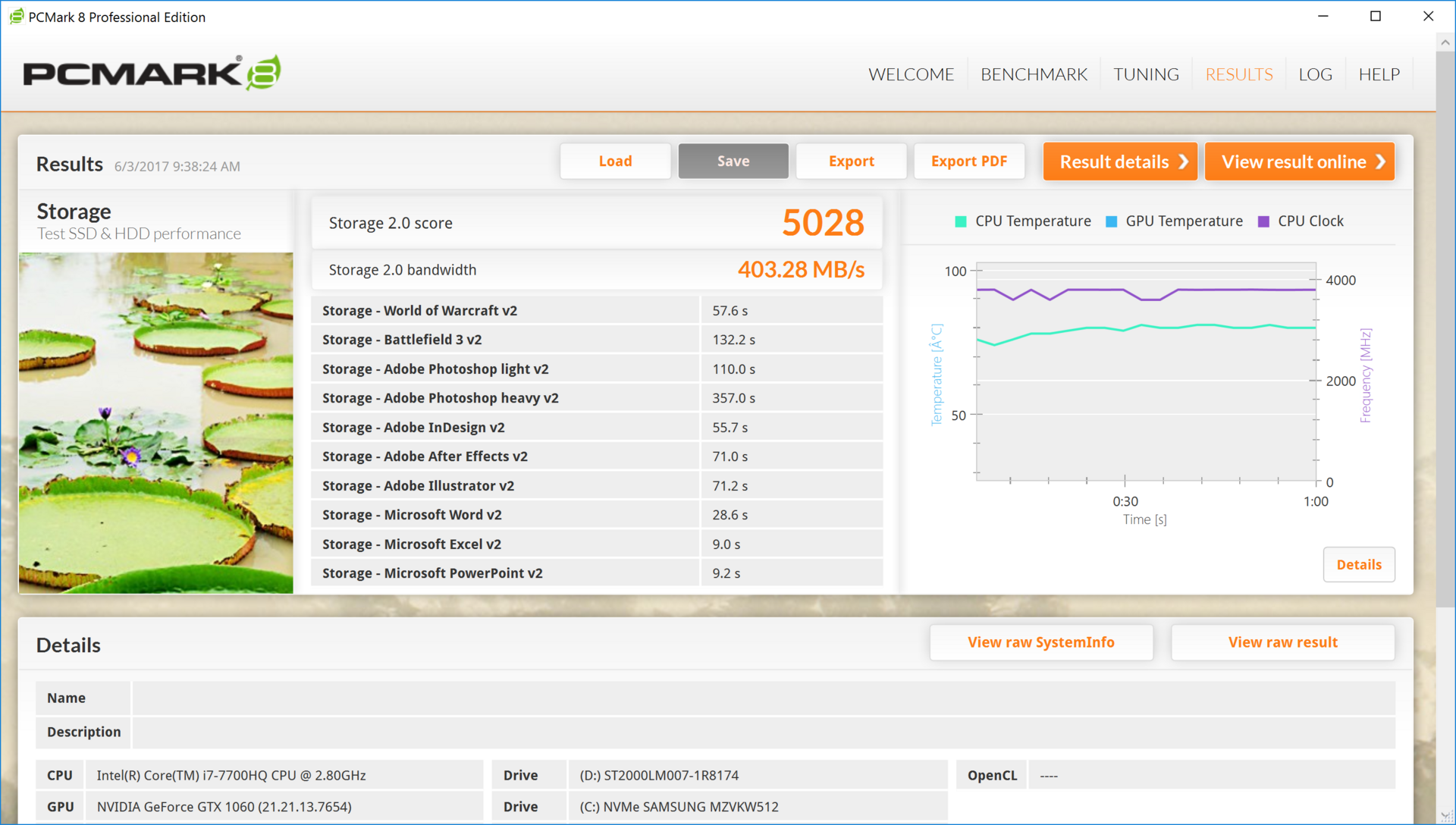Viewport: 1456px width, 825px height.
Task: Click the PCMark title bar app icon
Action: (x=16, y=17)
